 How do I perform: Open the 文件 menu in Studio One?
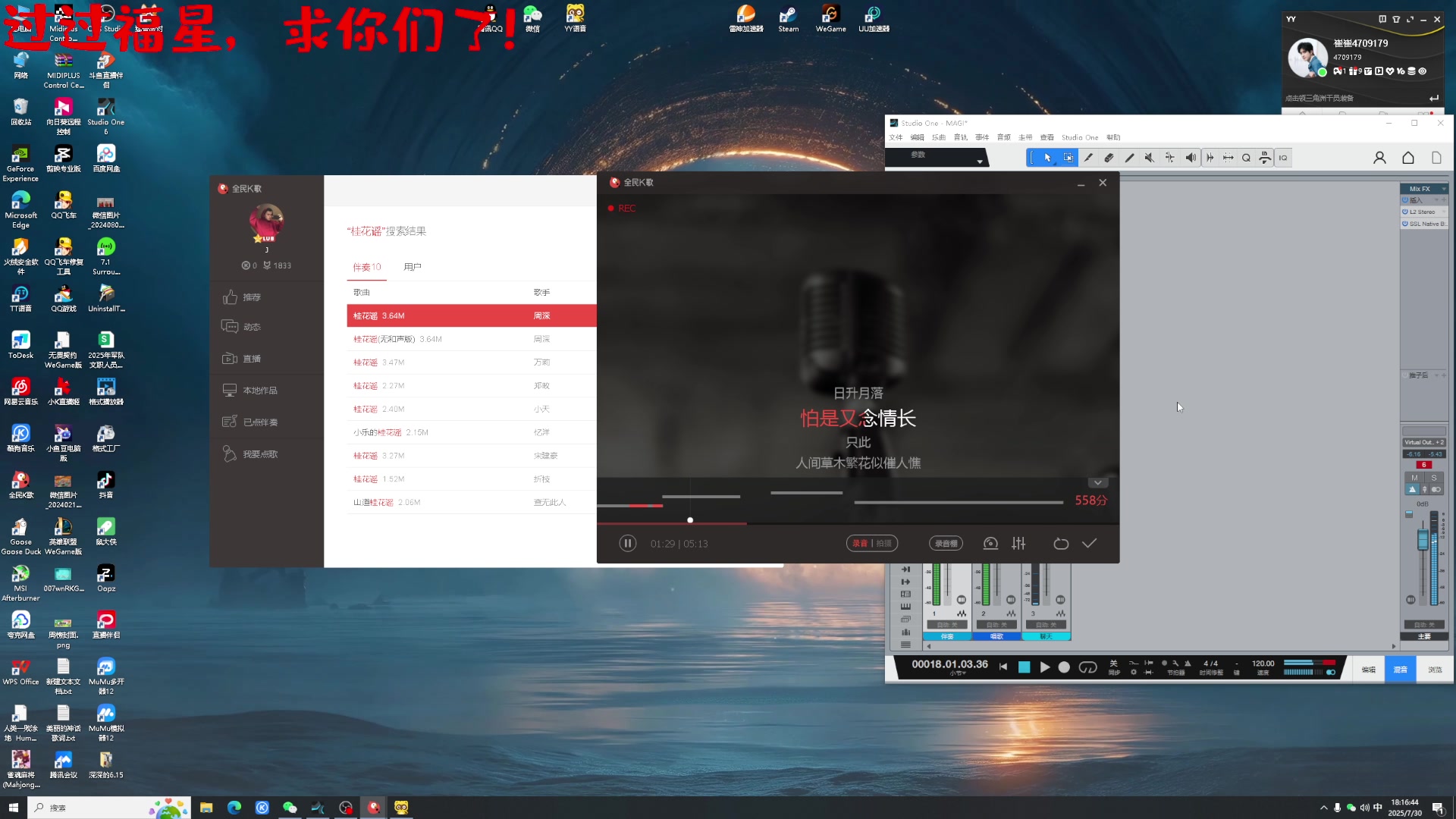(896, 137)
